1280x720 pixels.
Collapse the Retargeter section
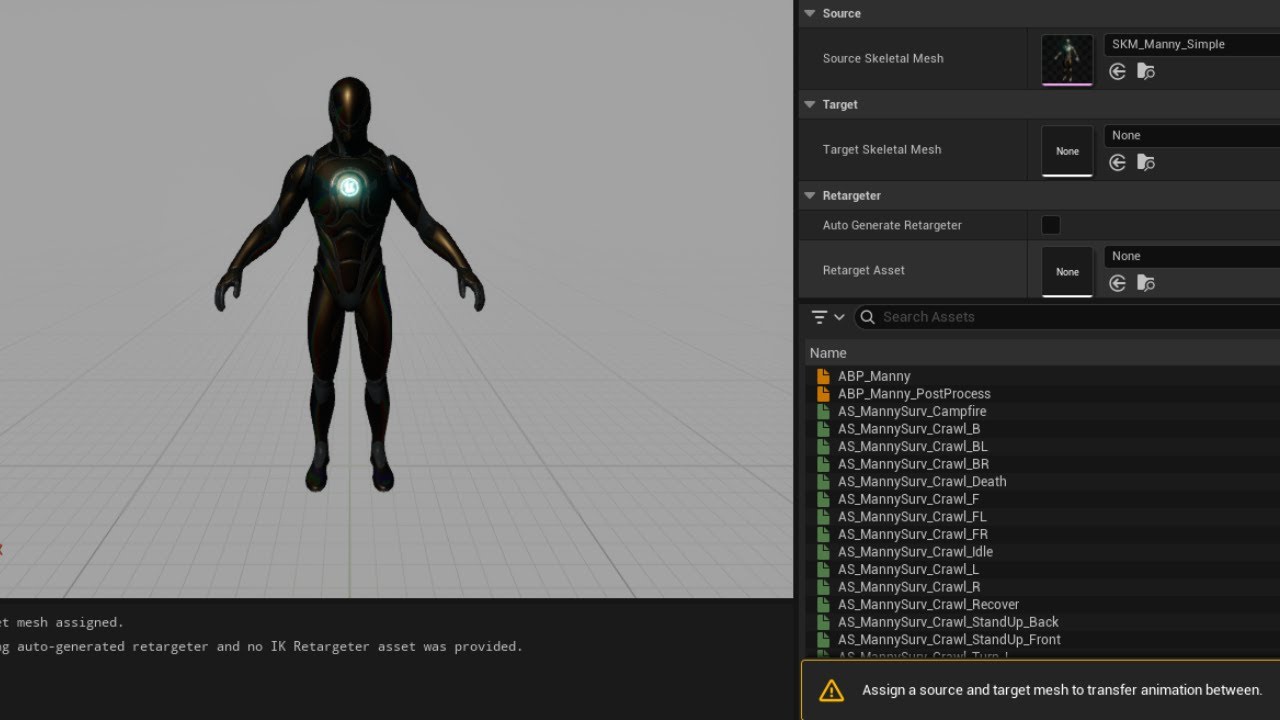[810, 196]
